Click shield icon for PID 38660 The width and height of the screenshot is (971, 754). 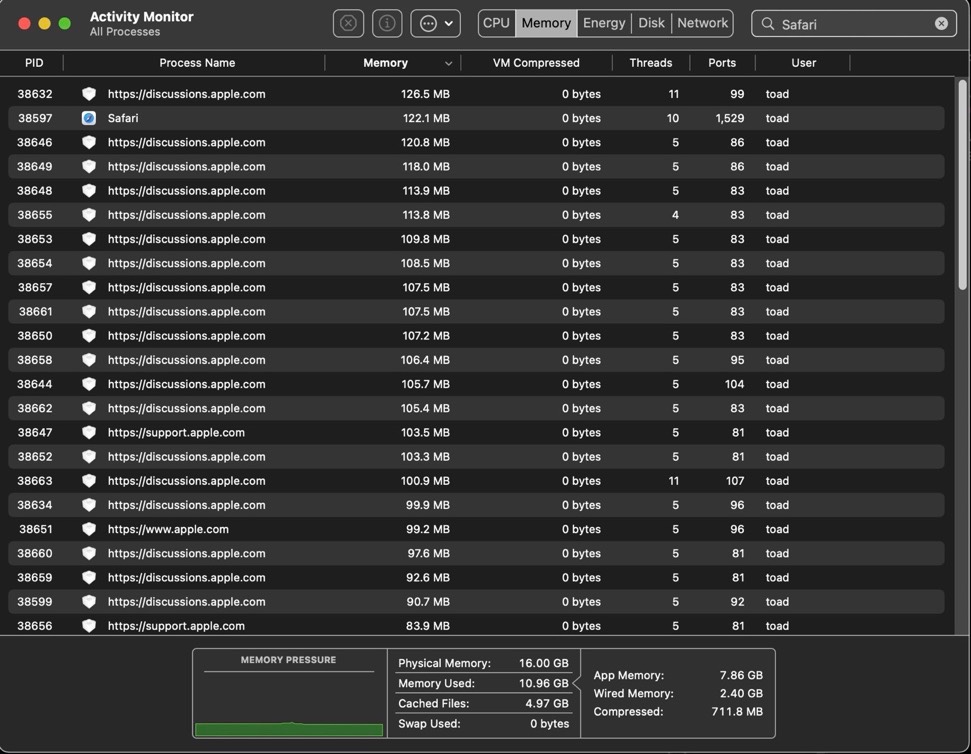[x=89, y=552]
